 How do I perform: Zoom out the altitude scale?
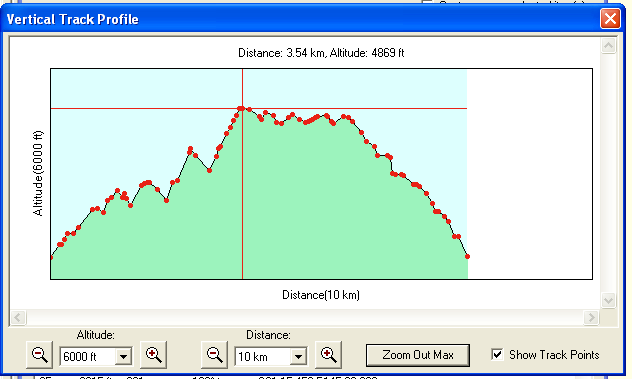pos(39,355)
